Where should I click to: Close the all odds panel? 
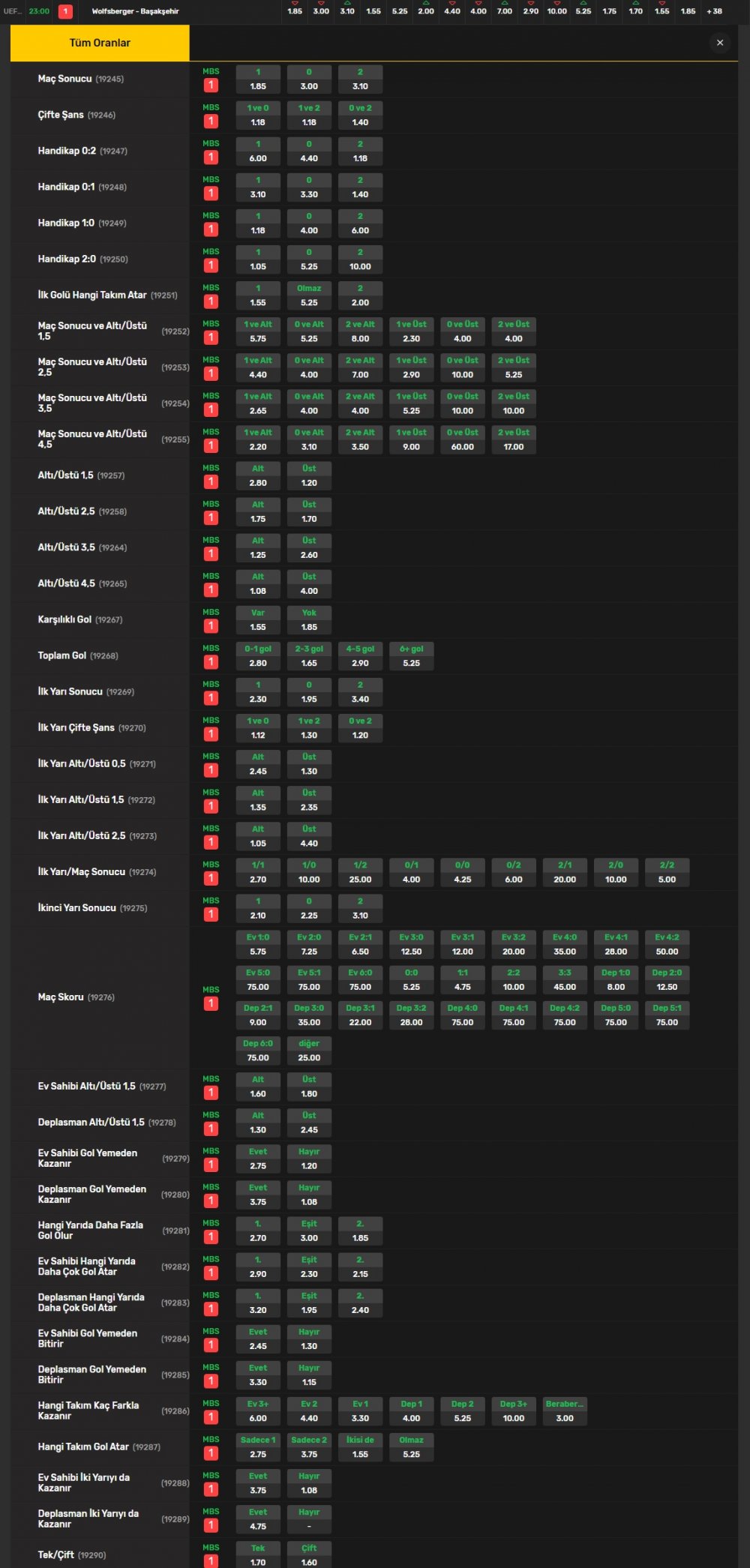click(719, 43)
